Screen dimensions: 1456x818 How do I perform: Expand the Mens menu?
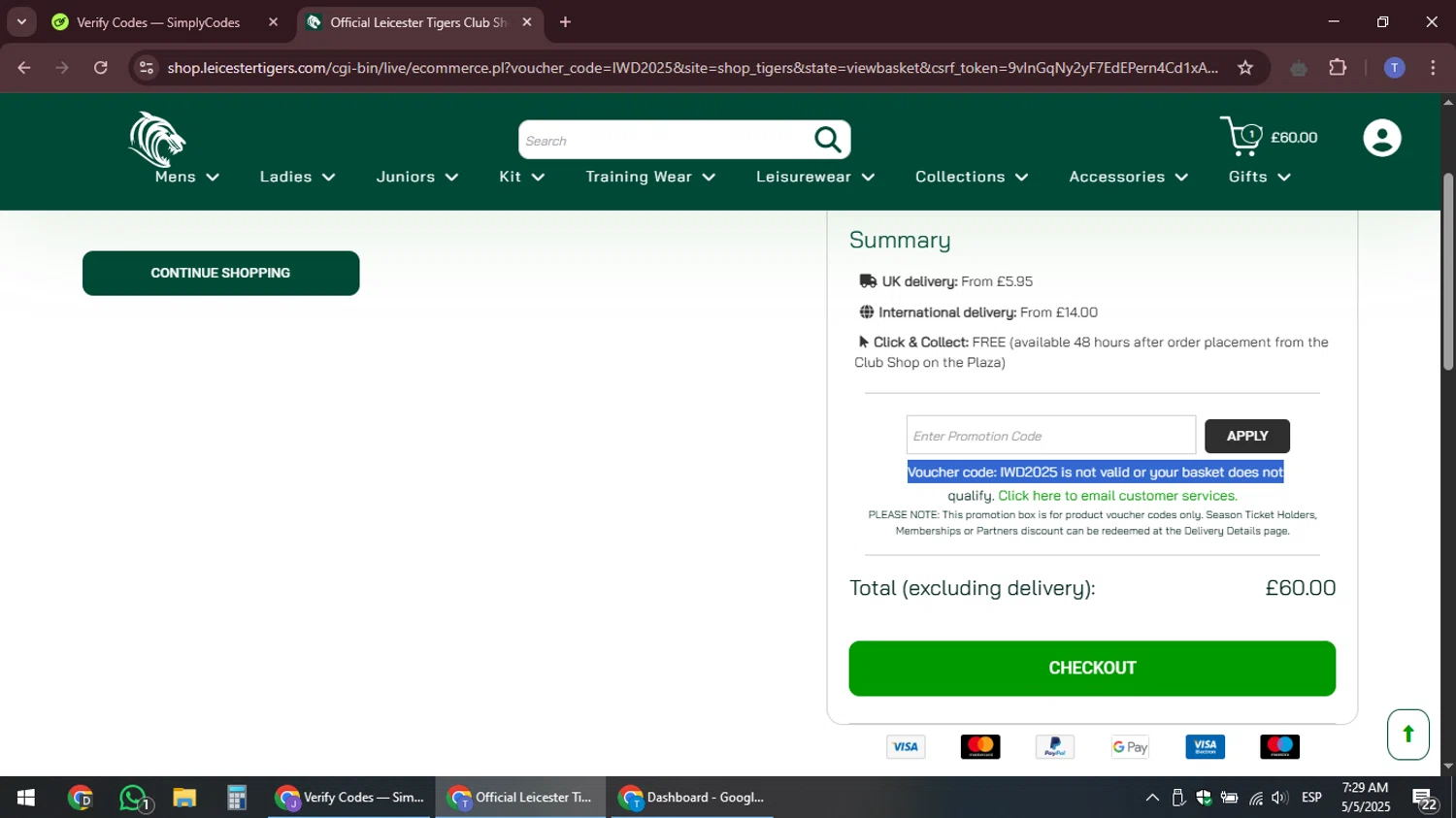(x=187, y=177)
